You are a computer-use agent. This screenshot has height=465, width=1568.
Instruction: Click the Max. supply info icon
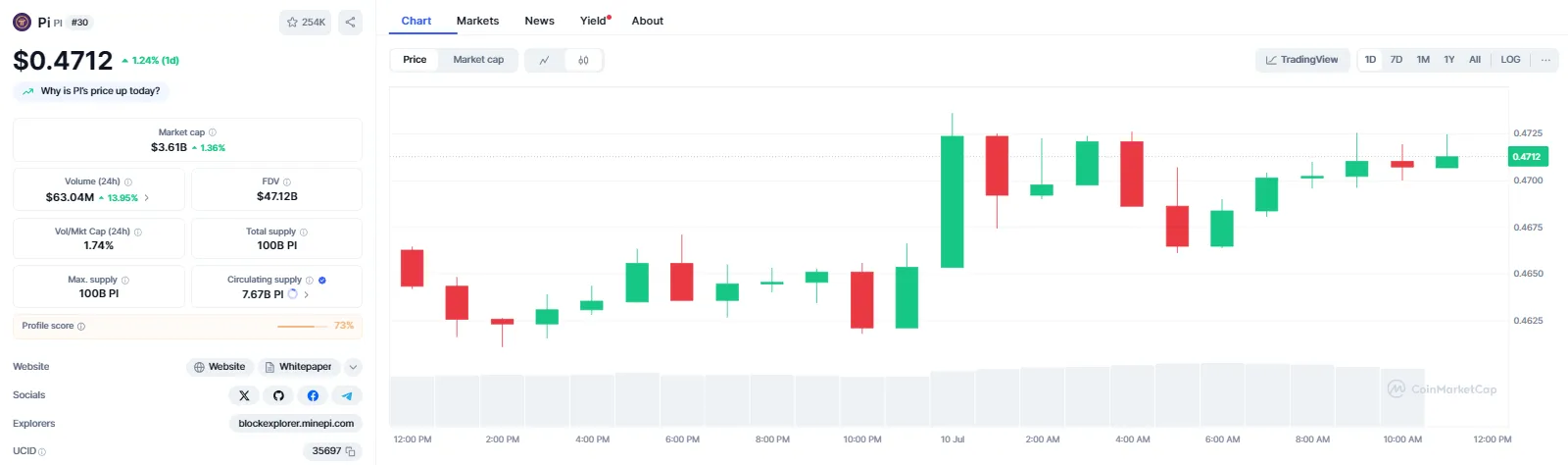[125, 280]
